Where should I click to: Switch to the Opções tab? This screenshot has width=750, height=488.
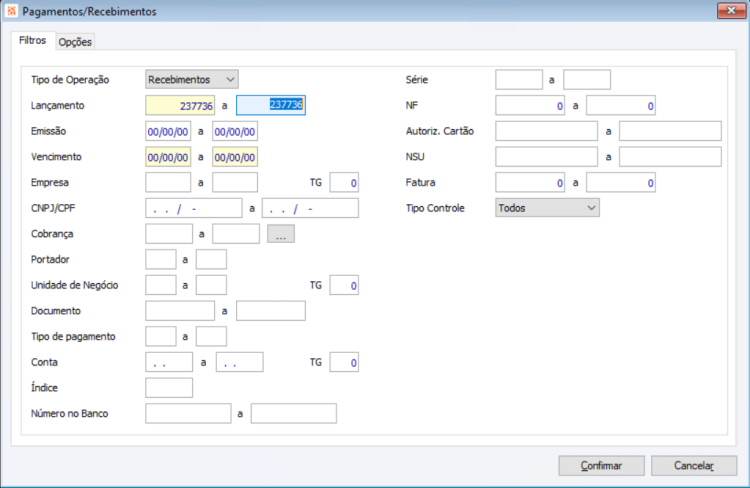pyautogui.click(x=75, y=42)
